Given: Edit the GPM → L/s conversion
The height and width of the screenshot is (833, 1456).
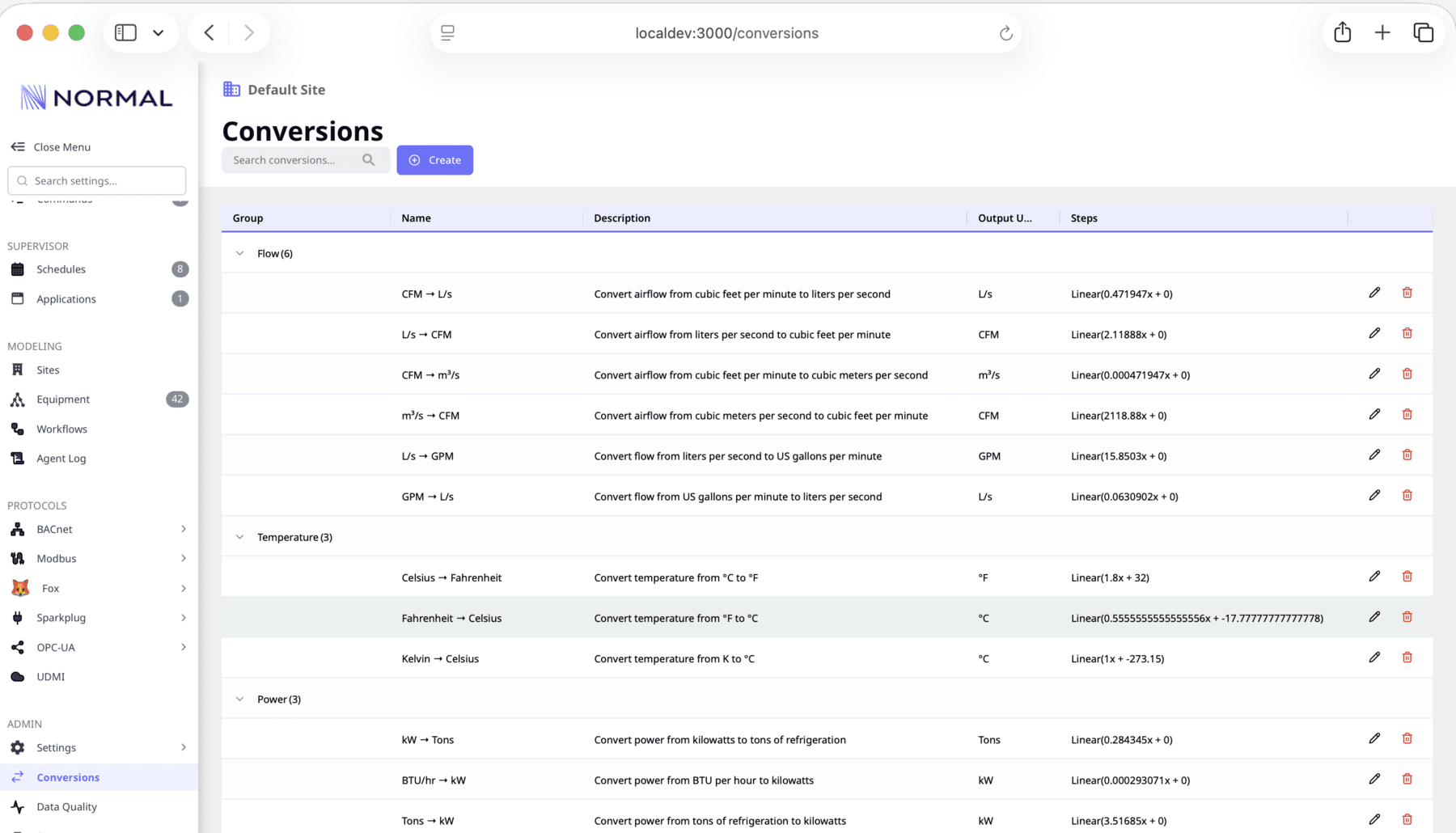Looking at the screenshot, I should (1374, 495).
